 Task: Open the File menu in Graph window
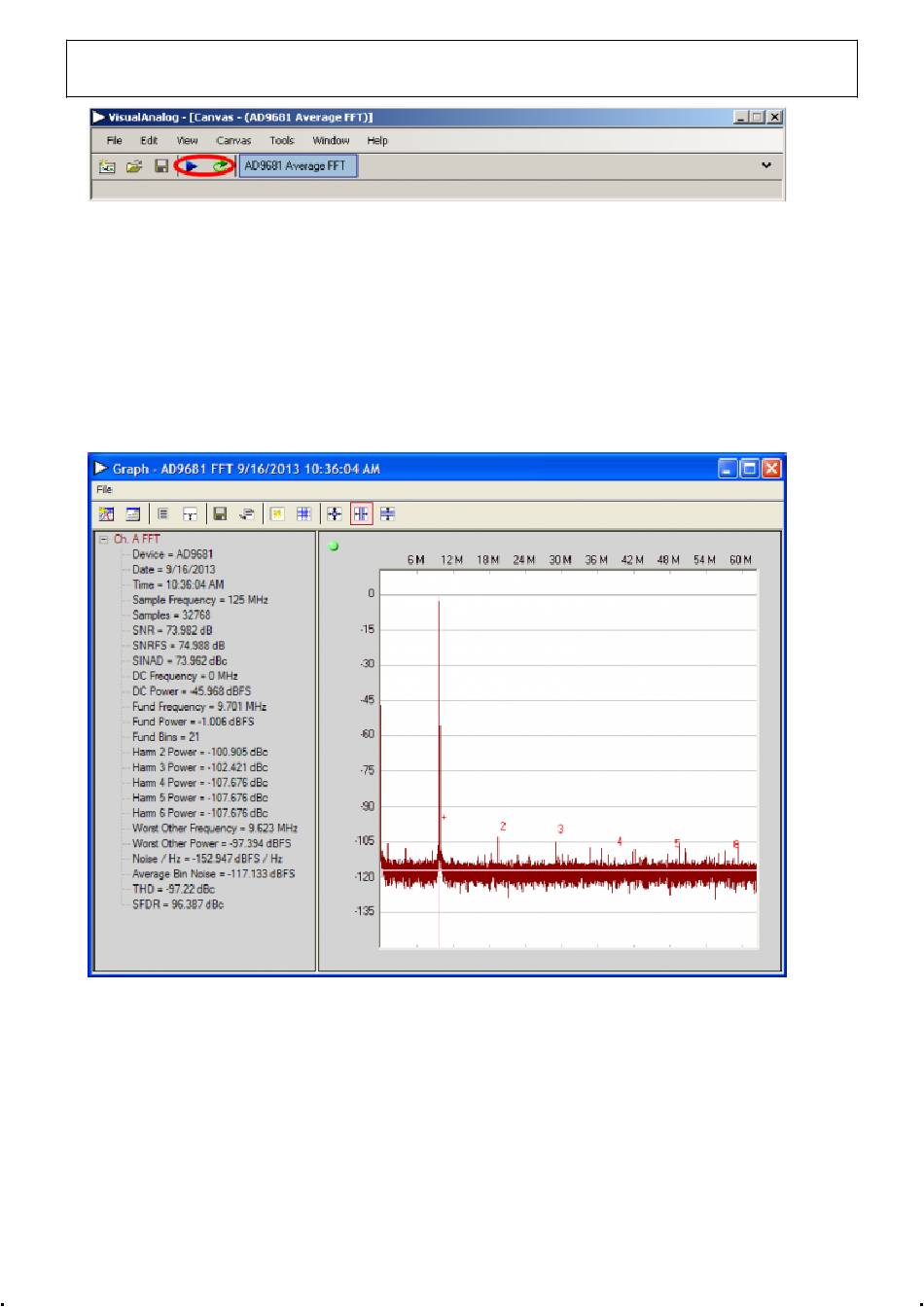coord(104,490)
